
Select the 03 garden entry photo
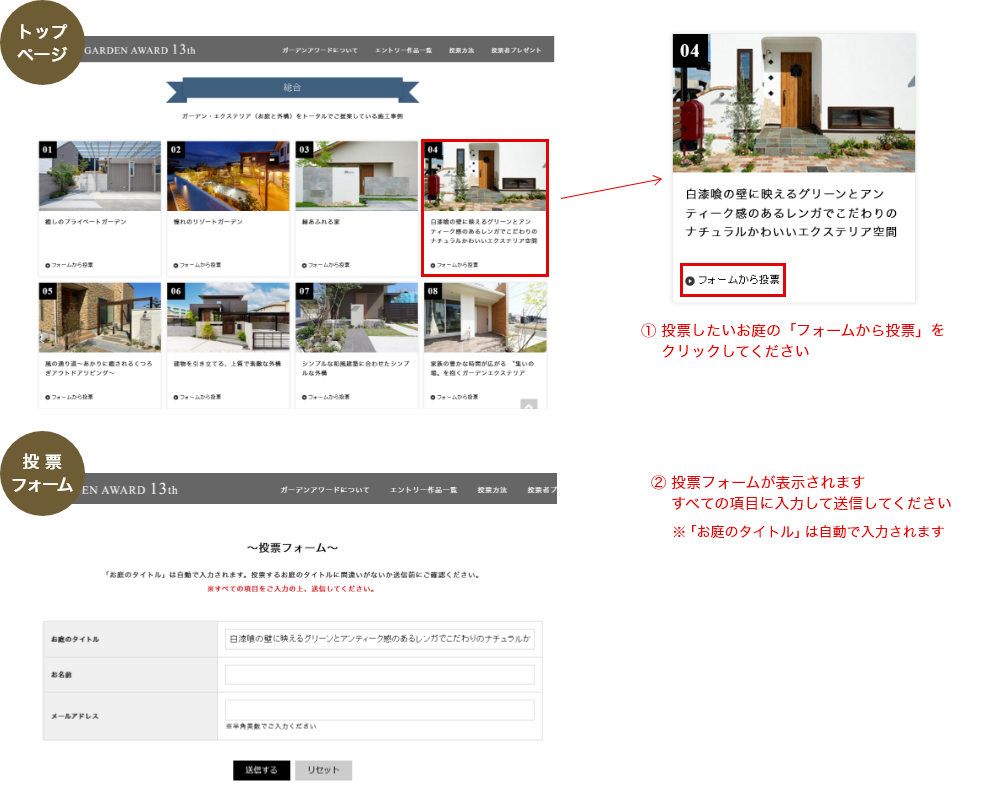(x=356, y=175)
